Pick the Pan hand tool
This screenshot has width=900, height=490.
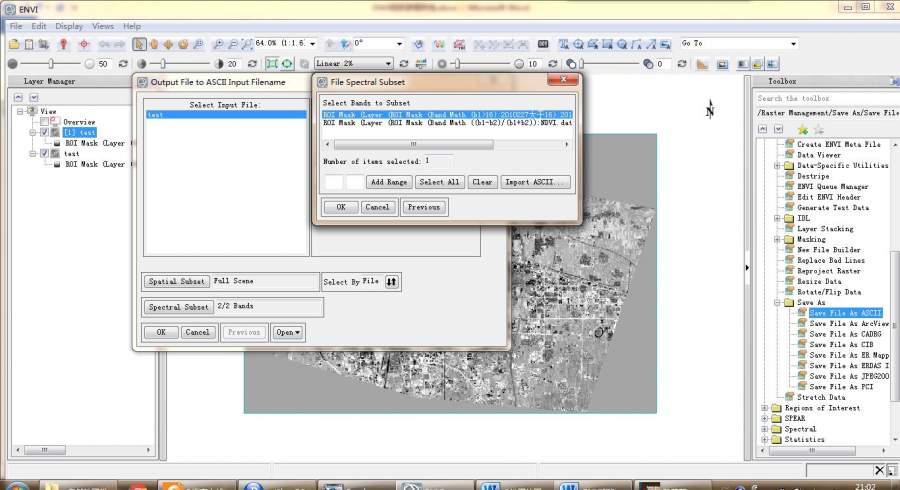[x=154, y=44]
